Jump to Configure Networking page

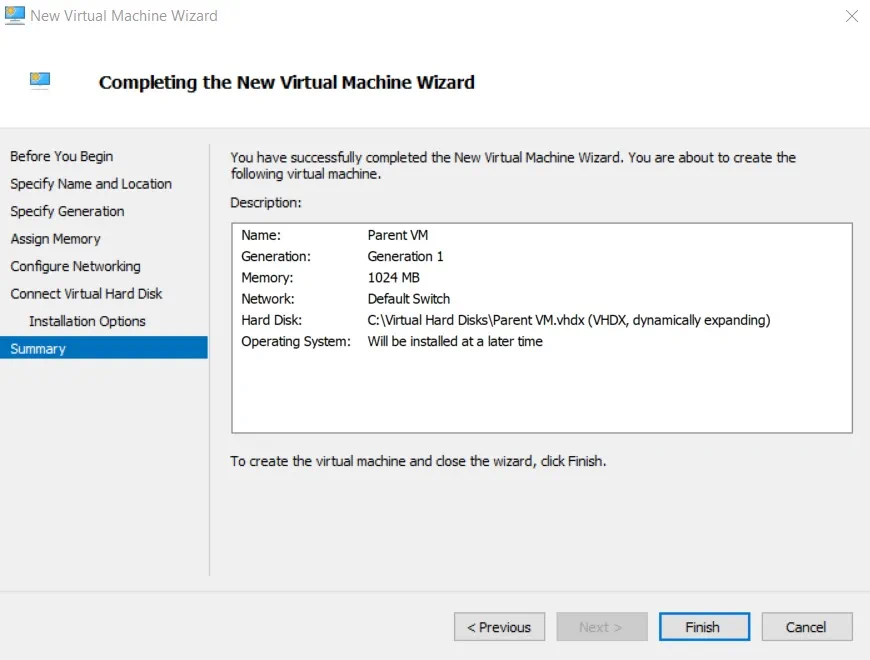(x=76, y=266)
